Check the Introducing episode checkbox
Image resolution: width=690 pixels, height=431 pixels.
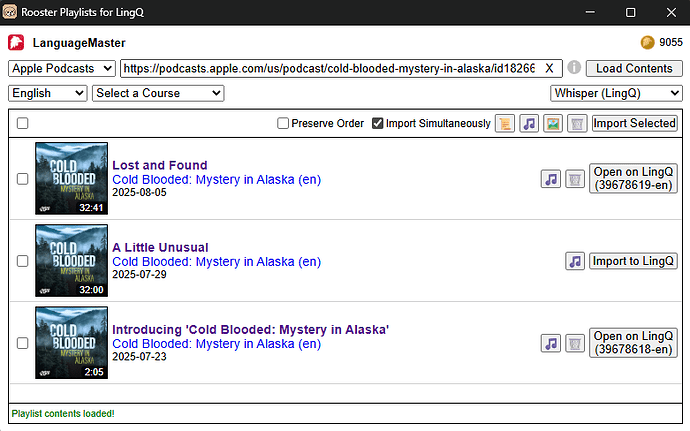(22, 343)
